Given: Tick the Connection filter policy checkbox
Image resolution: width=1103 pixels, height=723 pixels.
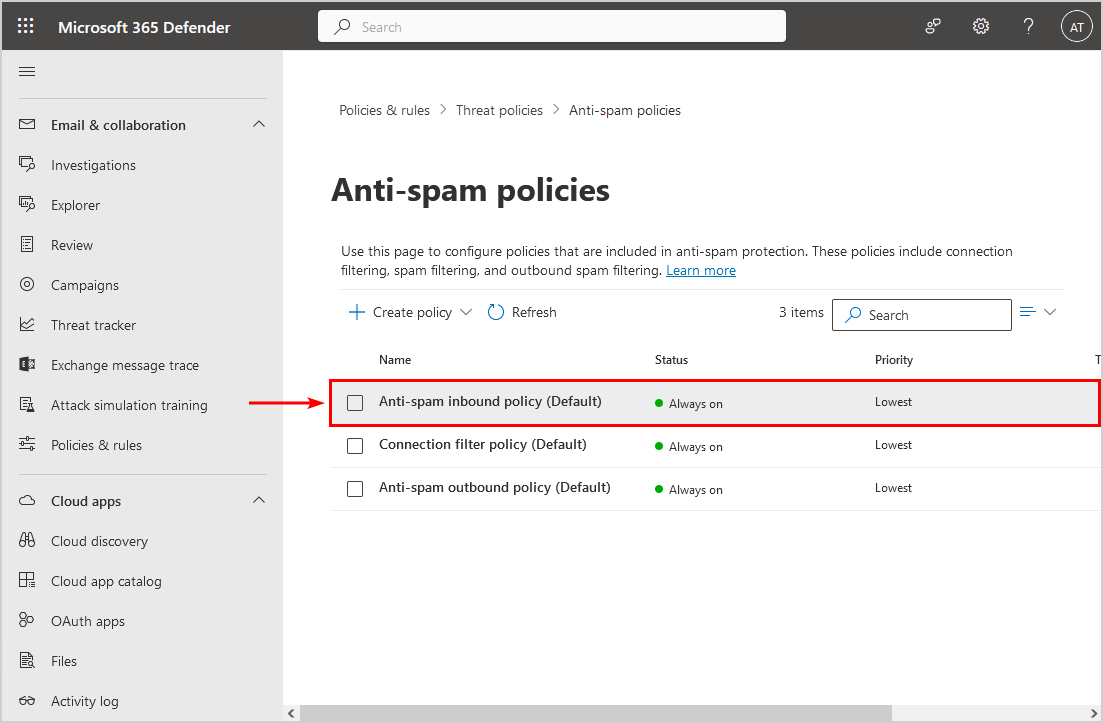Looking at the screenshot, I should click(355, 446).
